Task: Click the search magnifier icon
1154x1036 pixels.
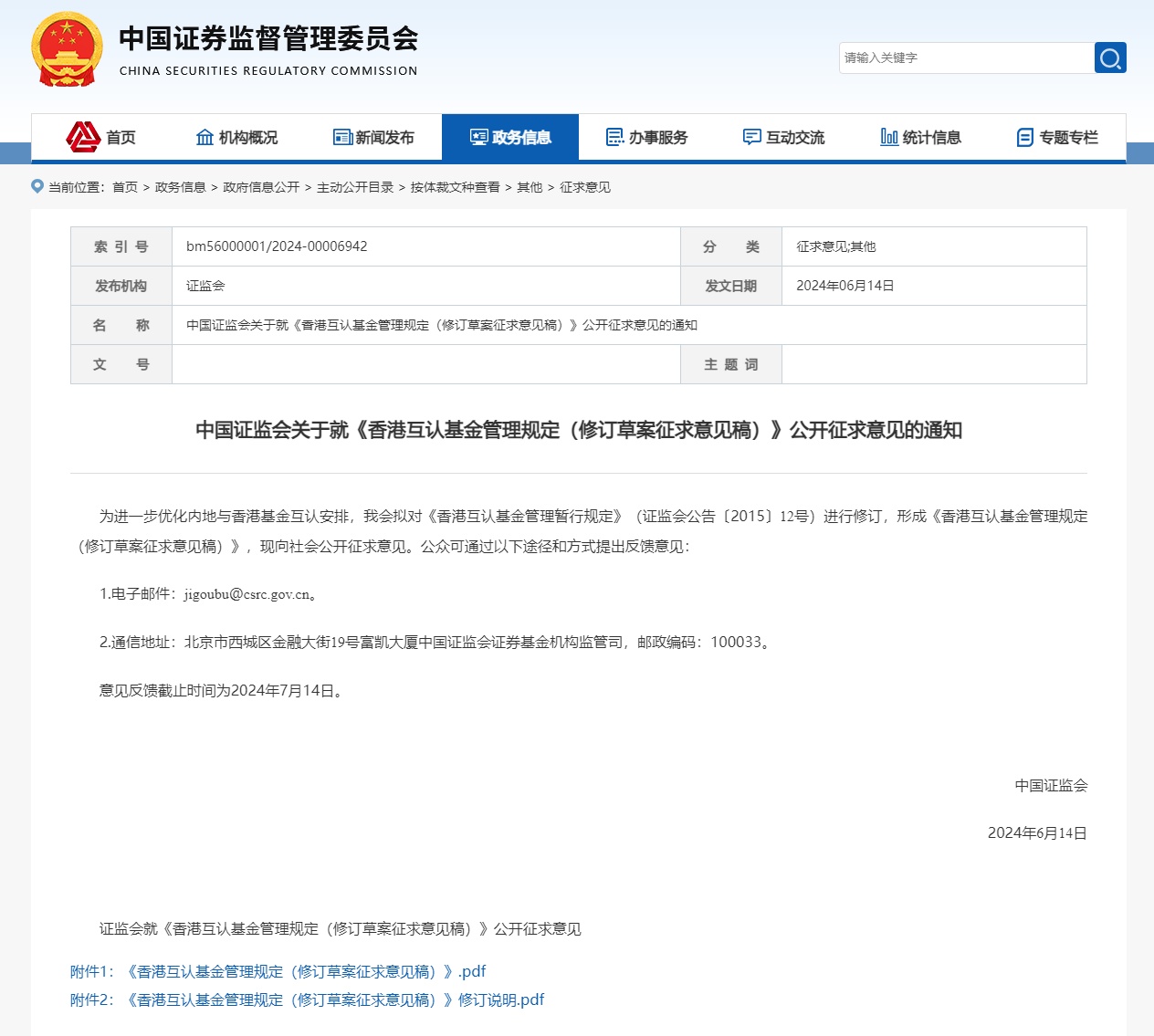Action: click(1109, 58)
